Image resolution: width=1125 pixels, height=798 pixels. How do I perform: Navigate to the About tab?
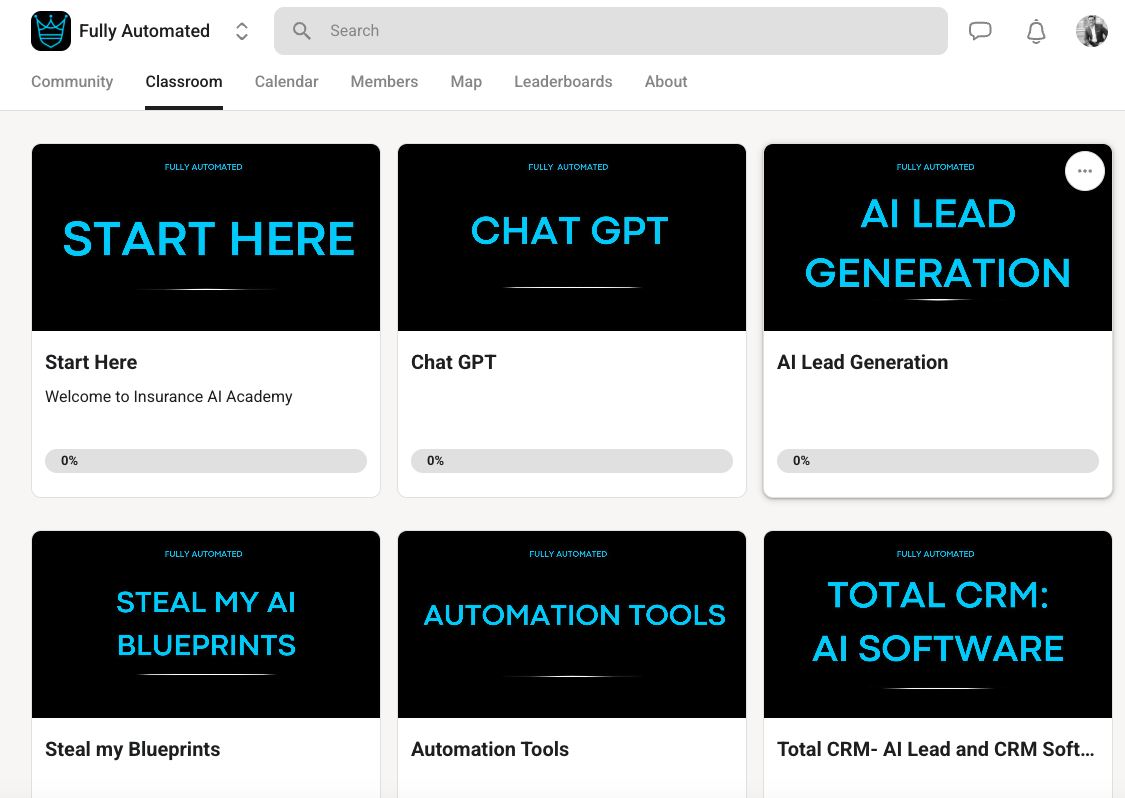[x=666, y=82]
